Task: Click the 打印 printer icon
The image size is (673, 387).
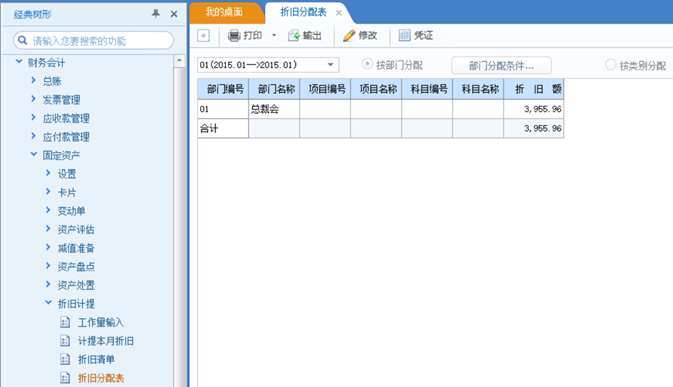Action: click(234, 36)
